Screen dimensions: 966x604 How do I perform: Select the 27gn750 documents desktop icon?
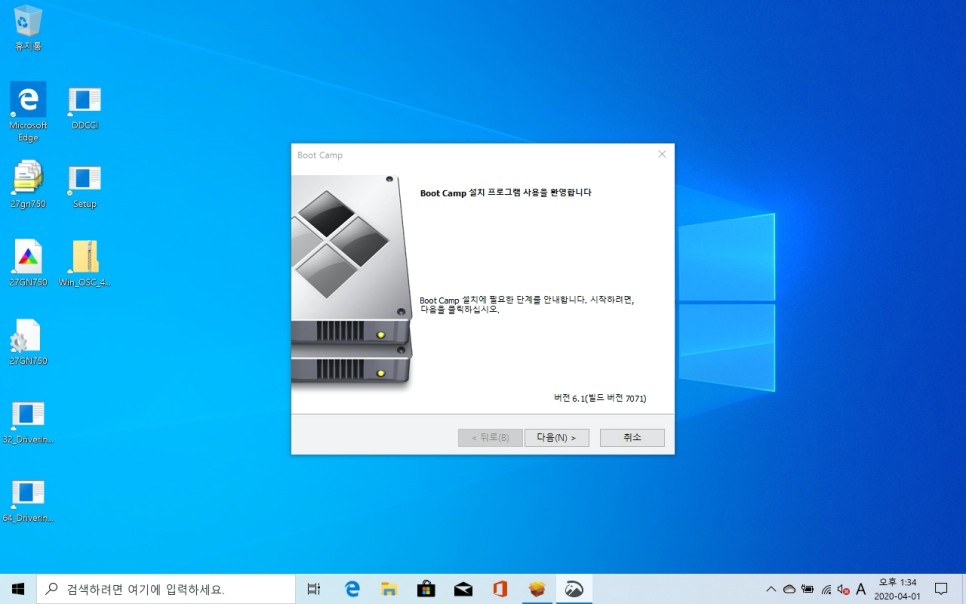coord(28,184)
